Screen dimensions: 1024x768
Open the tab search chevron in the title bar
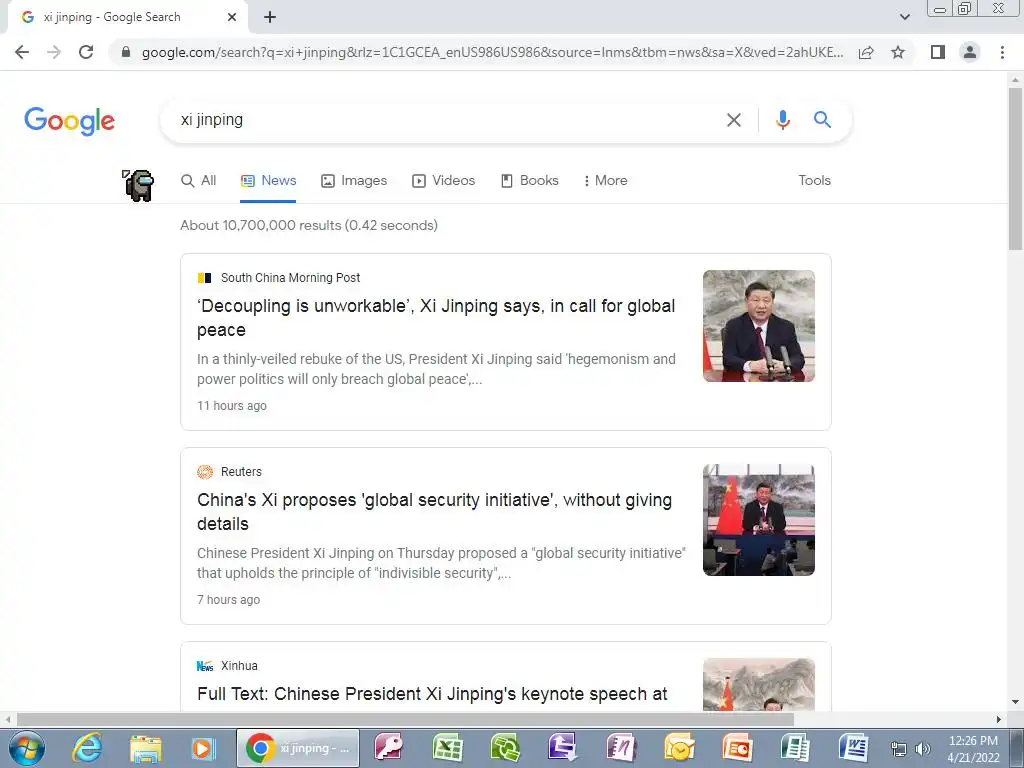[904, 17]
